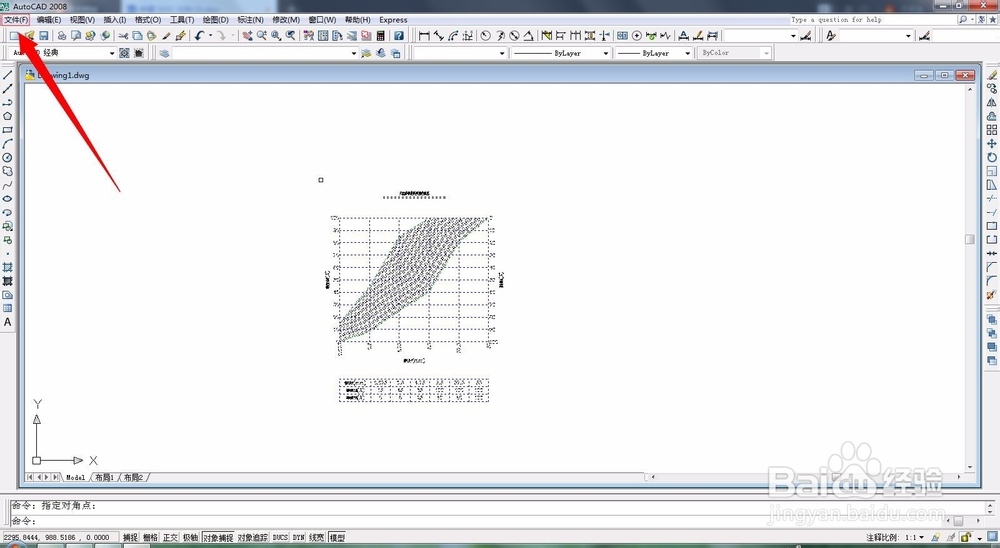
Task: Toggle 线宽 lineweight display
Action: pos(317,538)
